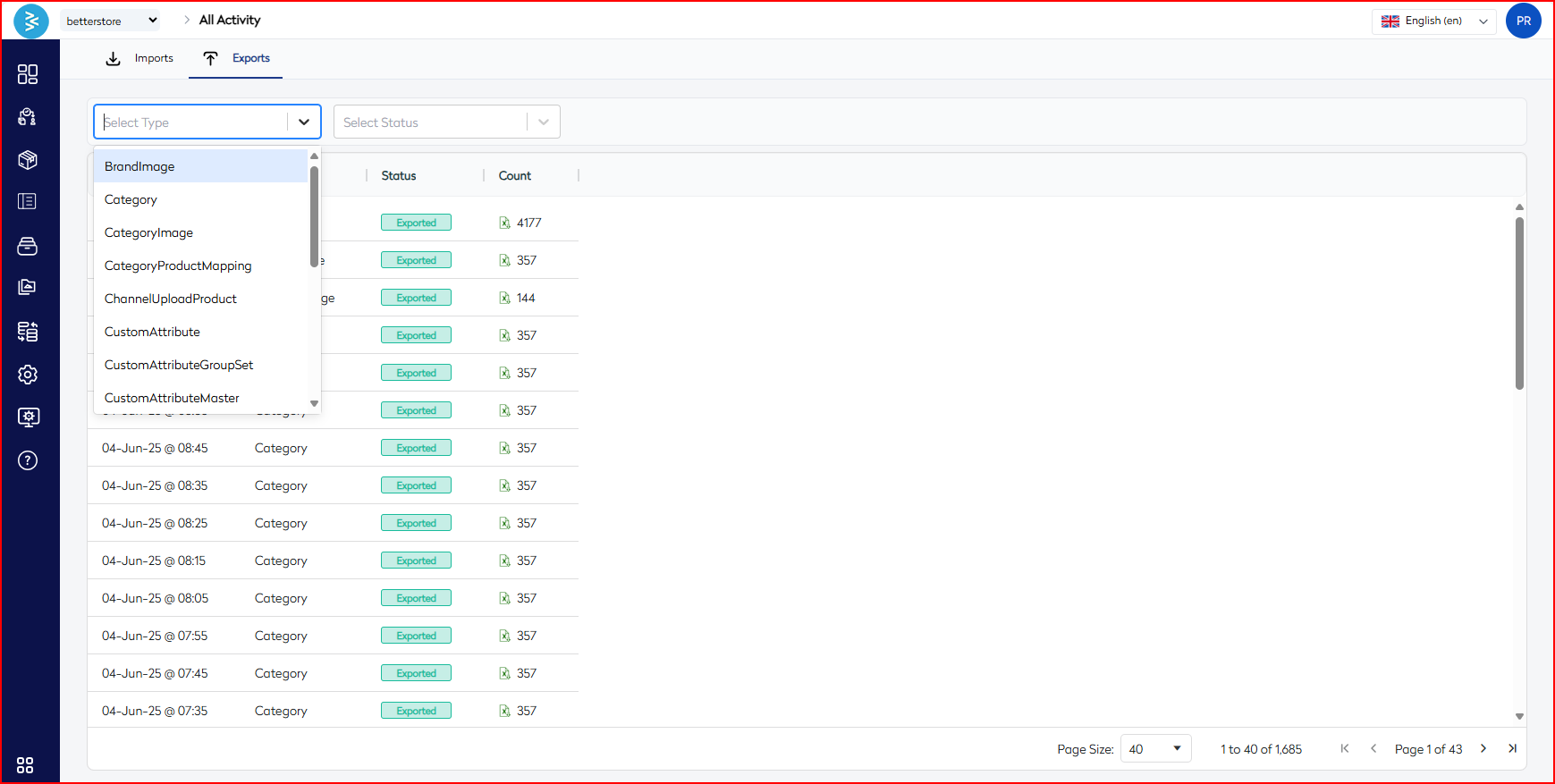
Task: Click the PR user profile avatar
Action: click(x=1523, y=21)
